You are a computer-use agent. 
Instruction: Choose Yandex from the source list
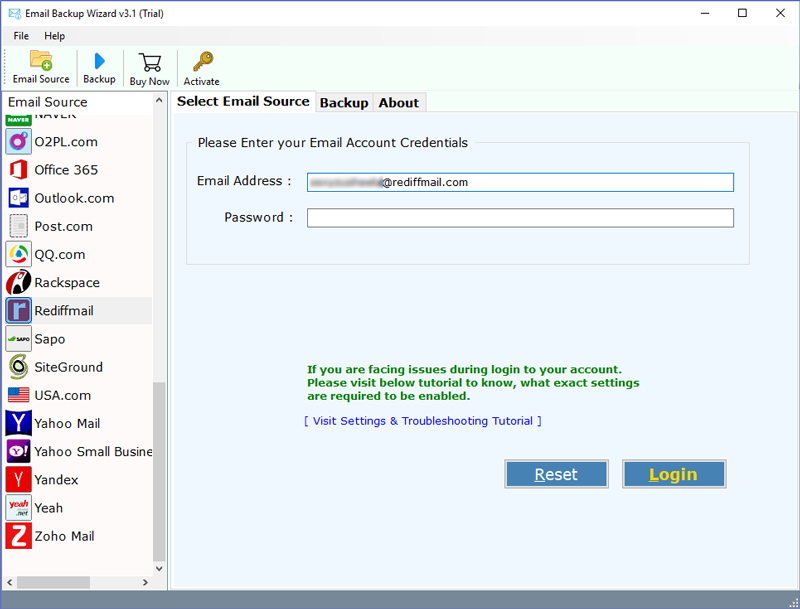[x=79, y=479]
